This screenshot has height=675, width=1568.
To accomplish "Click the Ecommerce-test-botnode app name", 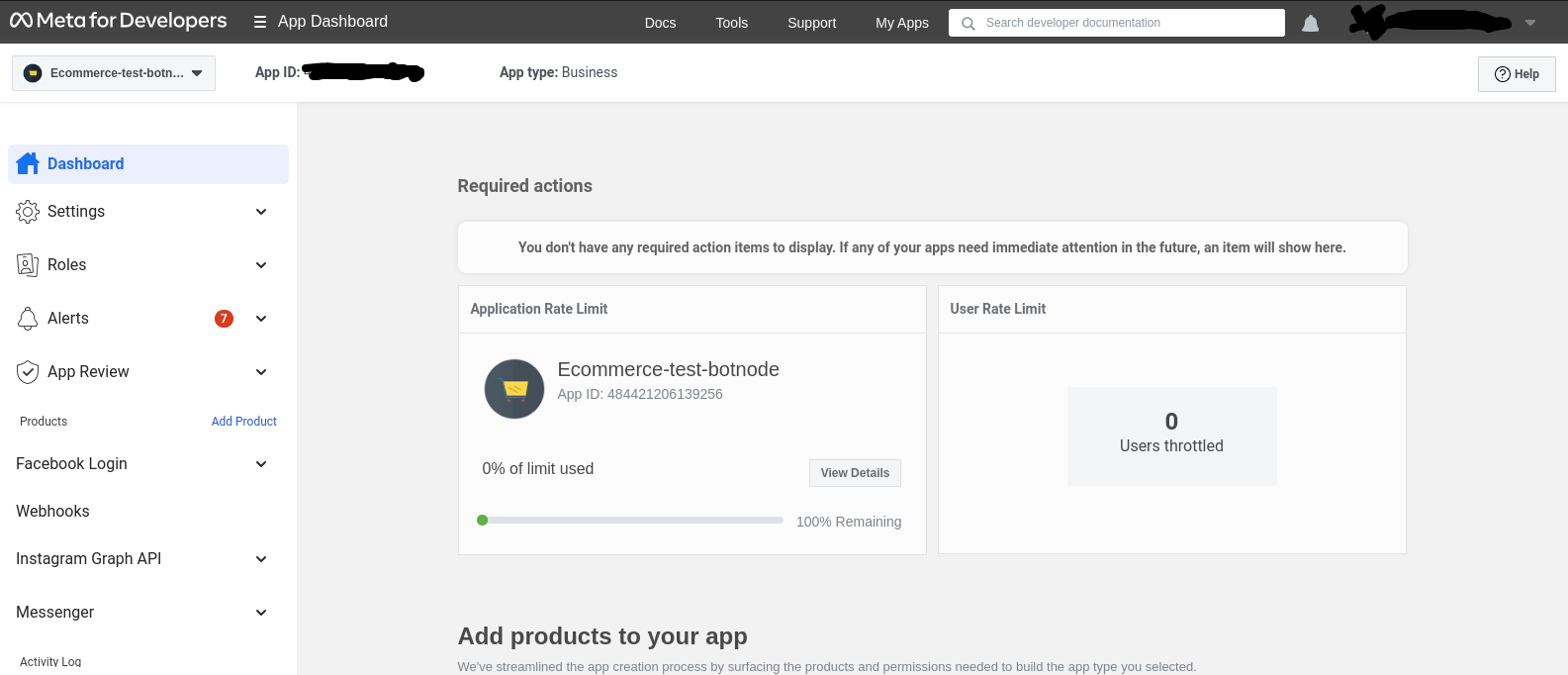I will [669, 369].
